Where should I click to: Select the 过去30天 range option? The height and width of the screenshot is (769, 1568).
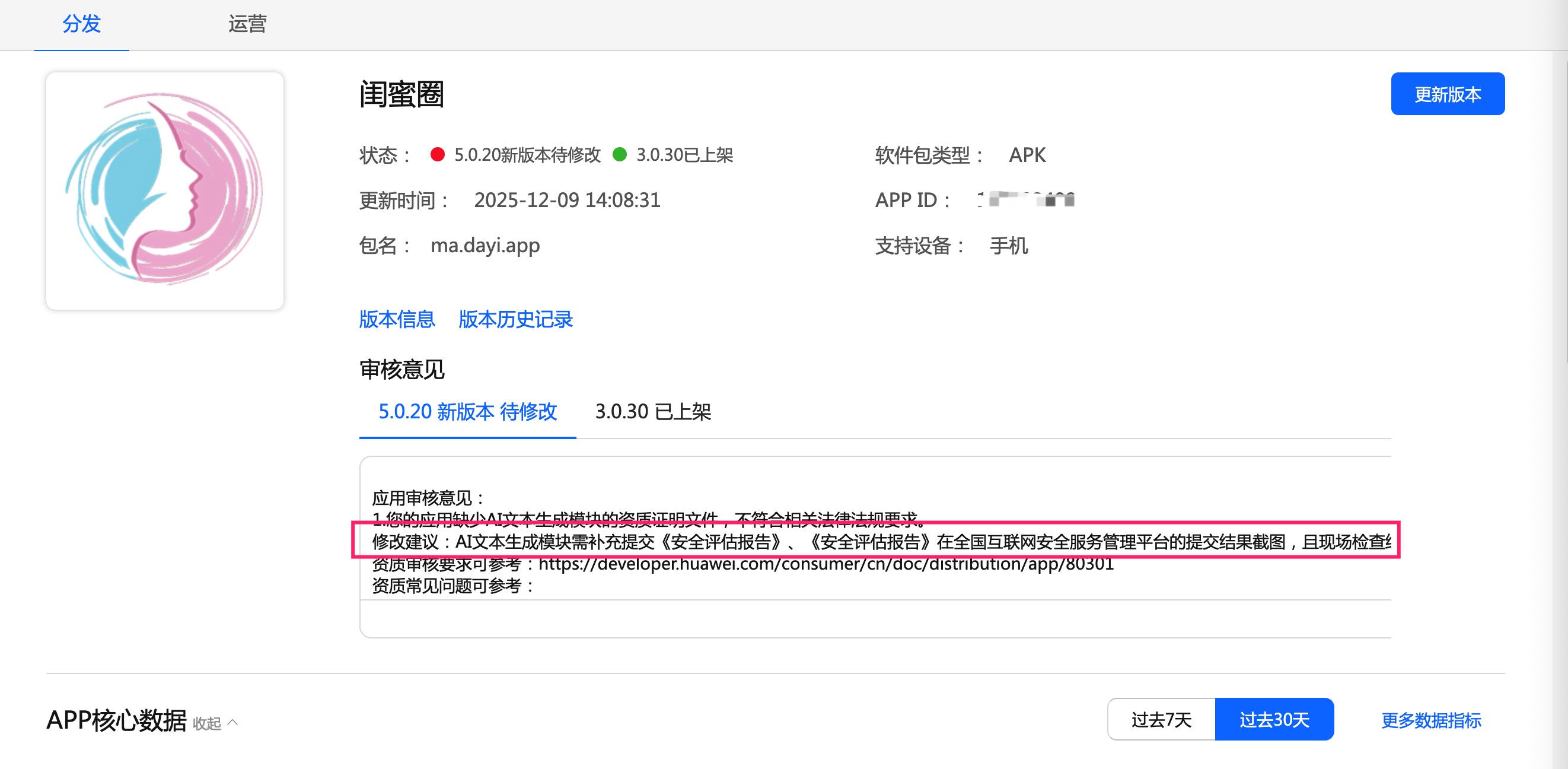pyautogui.click(x=1274, y=720)
